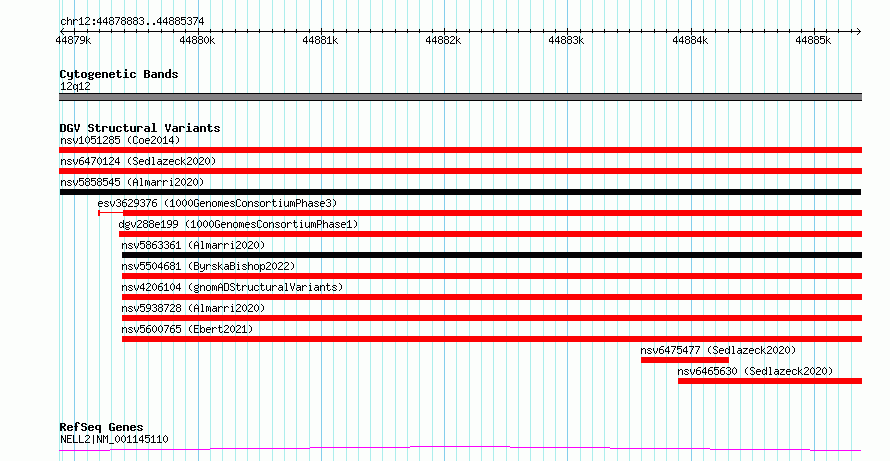Open dgv288e199 (1000GenomesConsortiumPhase1) label
This screenshot has width=890, height=461.
click(x=238, y=224)
